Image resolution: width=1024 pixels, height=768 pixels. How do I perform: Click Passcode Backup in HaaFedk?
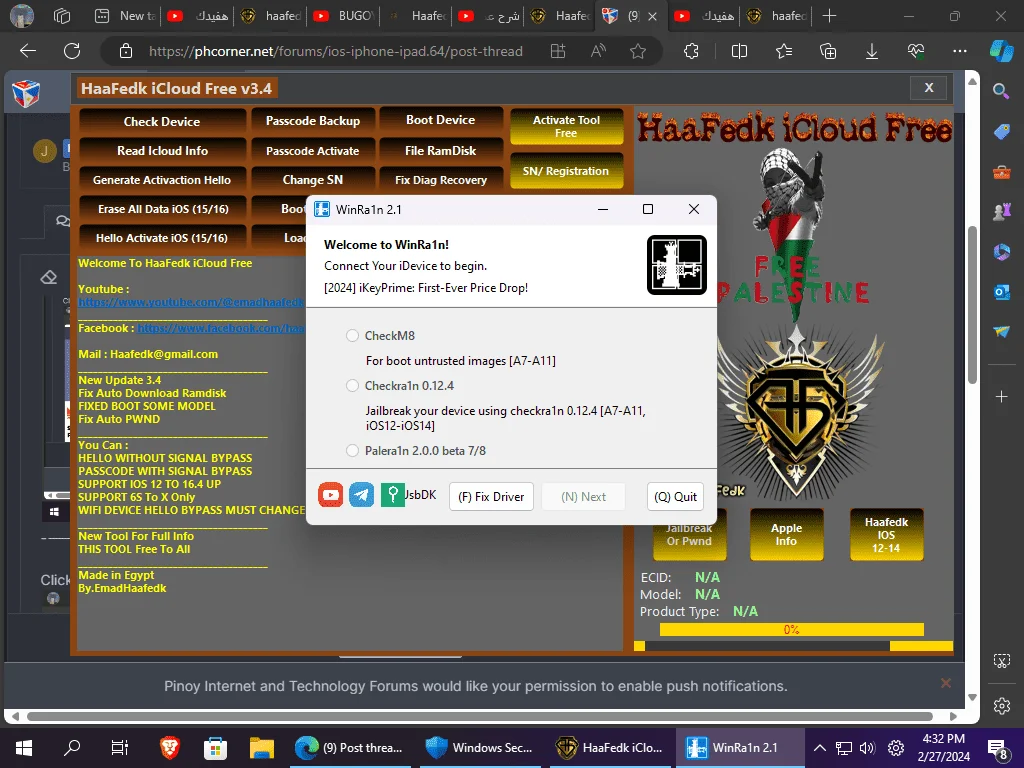click(313, 121)
